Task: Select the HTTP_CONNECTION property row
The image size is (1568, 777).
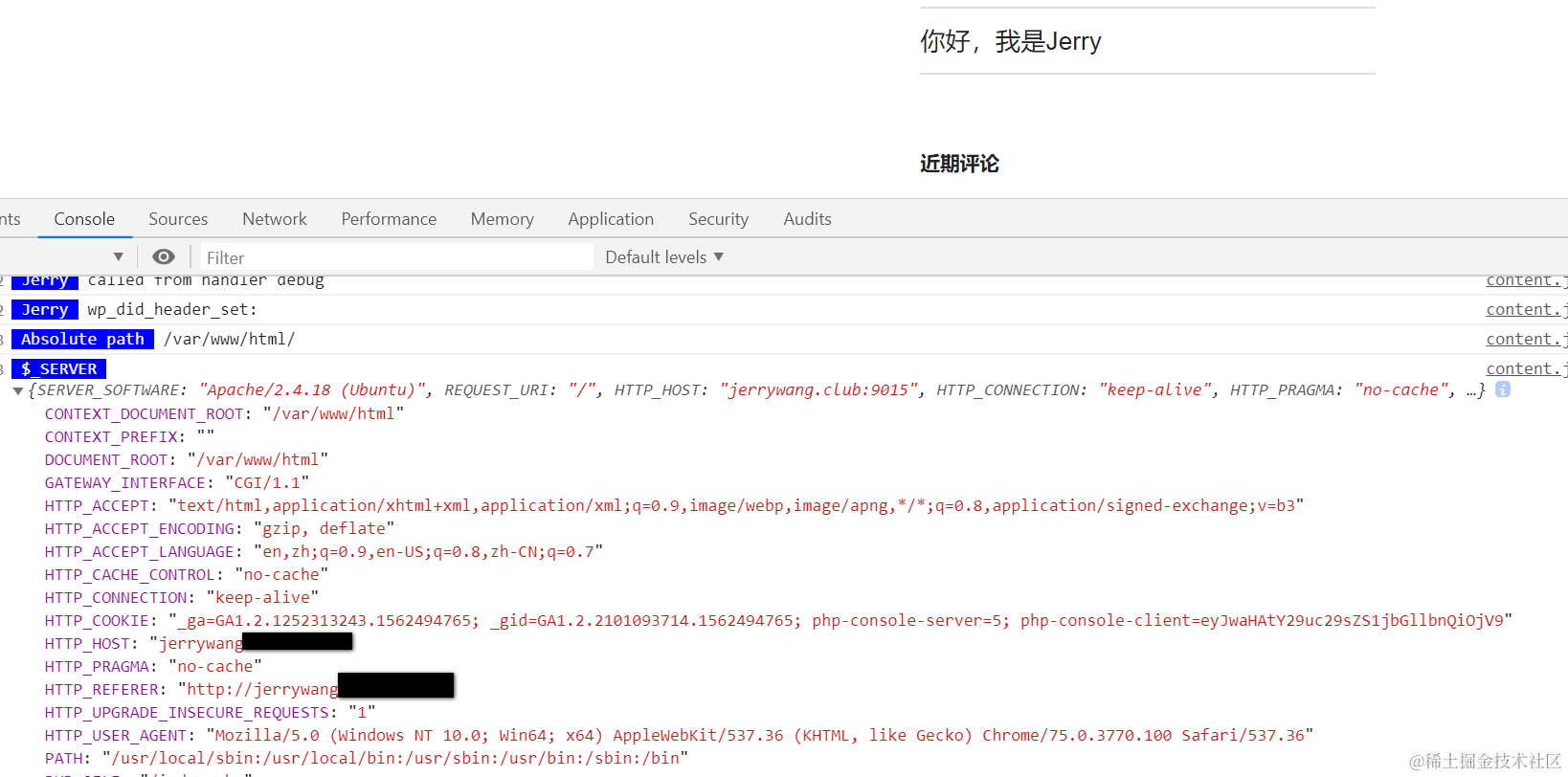Action: 182,597
